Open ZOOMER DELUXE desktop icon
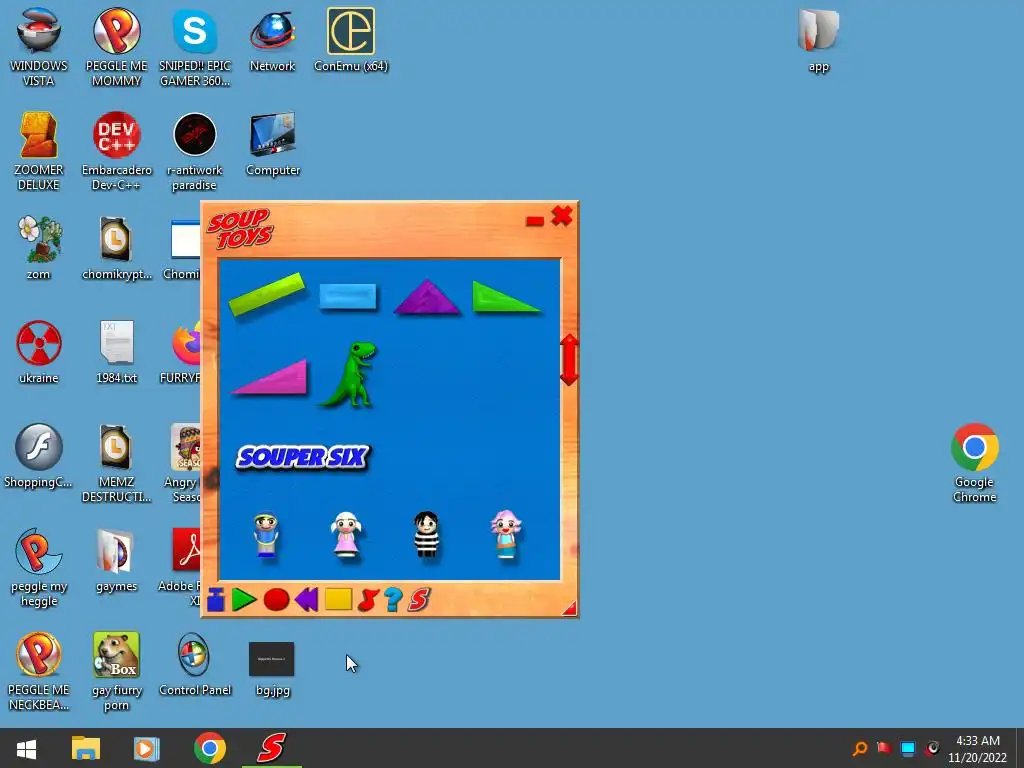The width and height of the screenshot is (1024, 768). [x=39, y=151]
